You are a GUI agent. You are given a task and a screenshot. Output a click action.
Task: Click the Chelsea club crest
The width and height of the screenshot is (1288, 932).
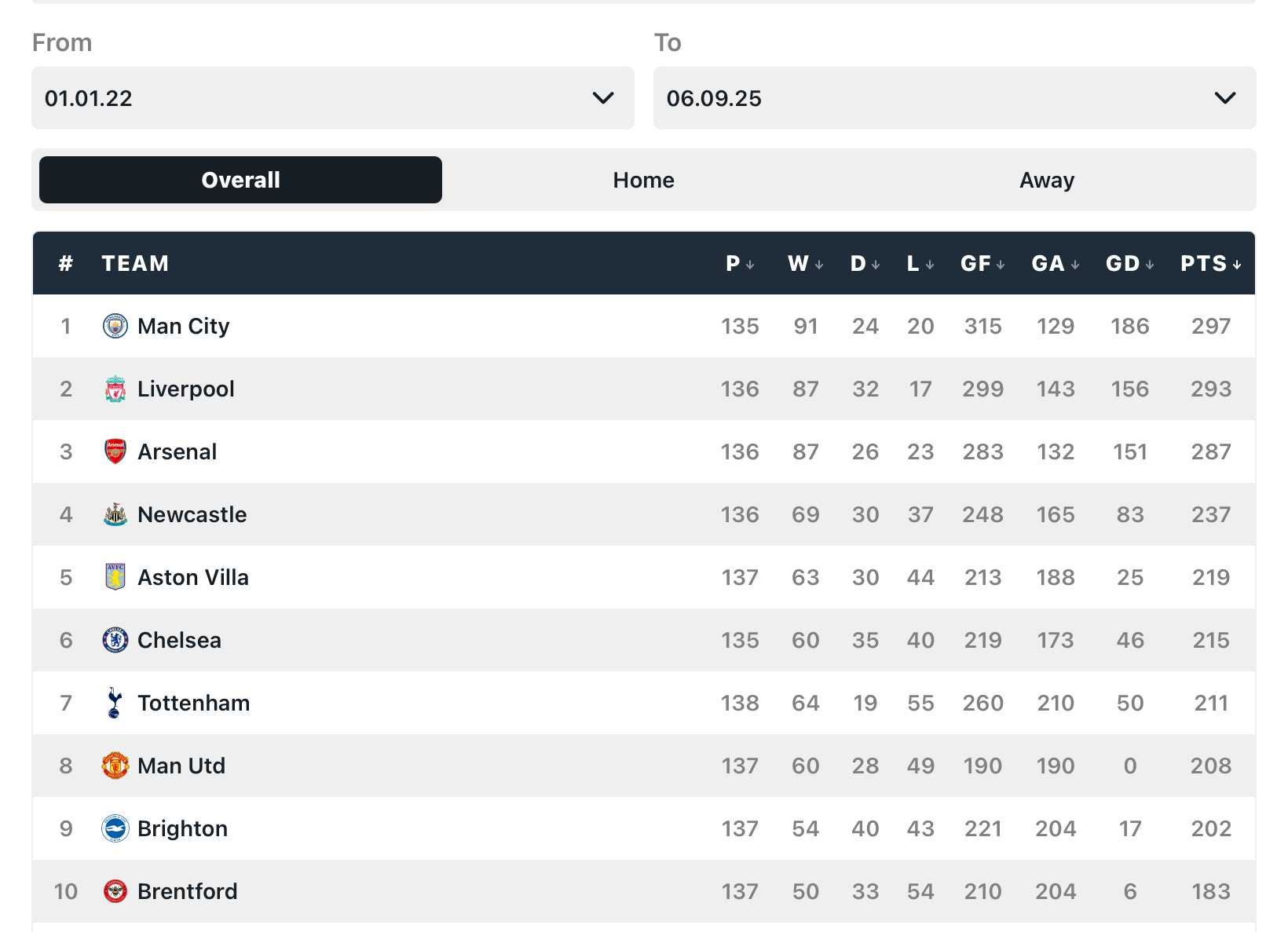[115, 640]
